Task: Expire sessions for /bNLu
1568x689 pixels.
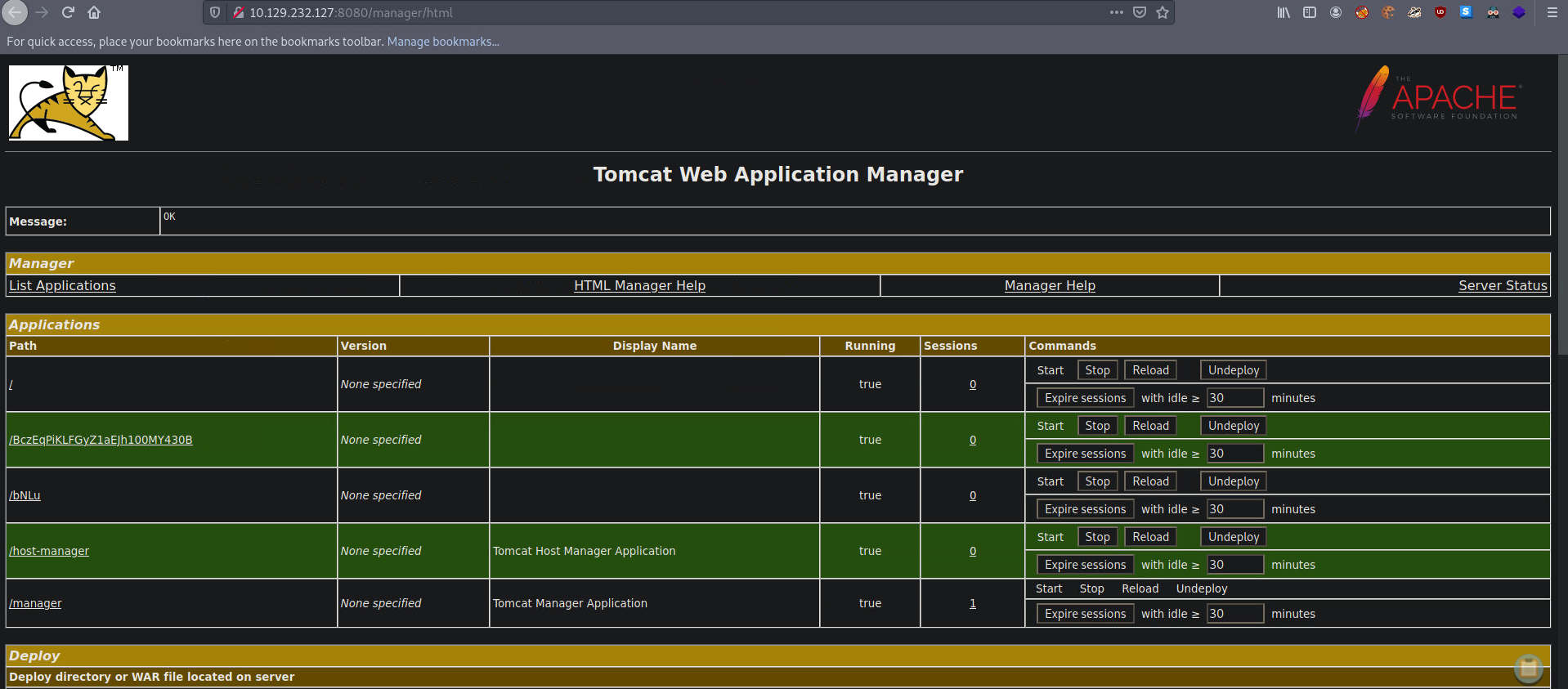Action: [1085, 509]
